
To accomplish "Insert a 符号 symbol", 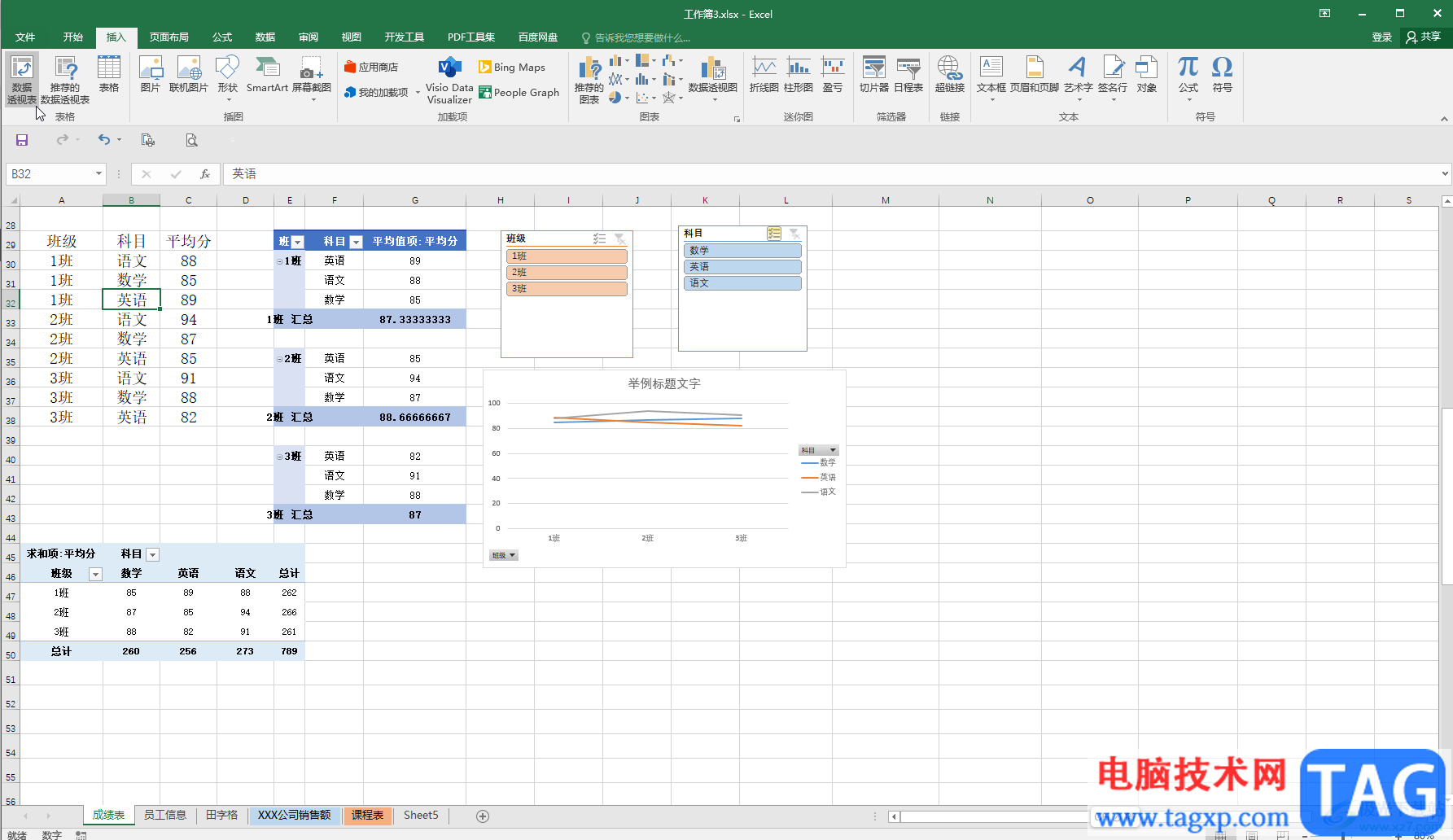I will [1223, 73].
